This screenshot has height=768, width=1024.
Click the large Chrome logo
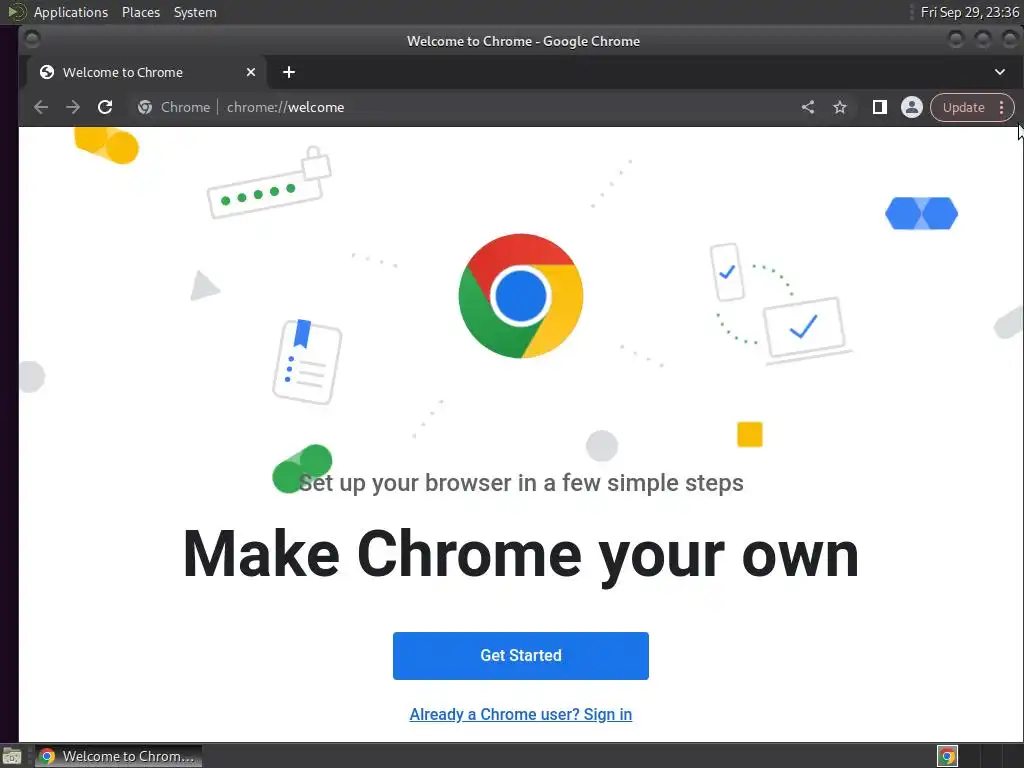point(520,296)
